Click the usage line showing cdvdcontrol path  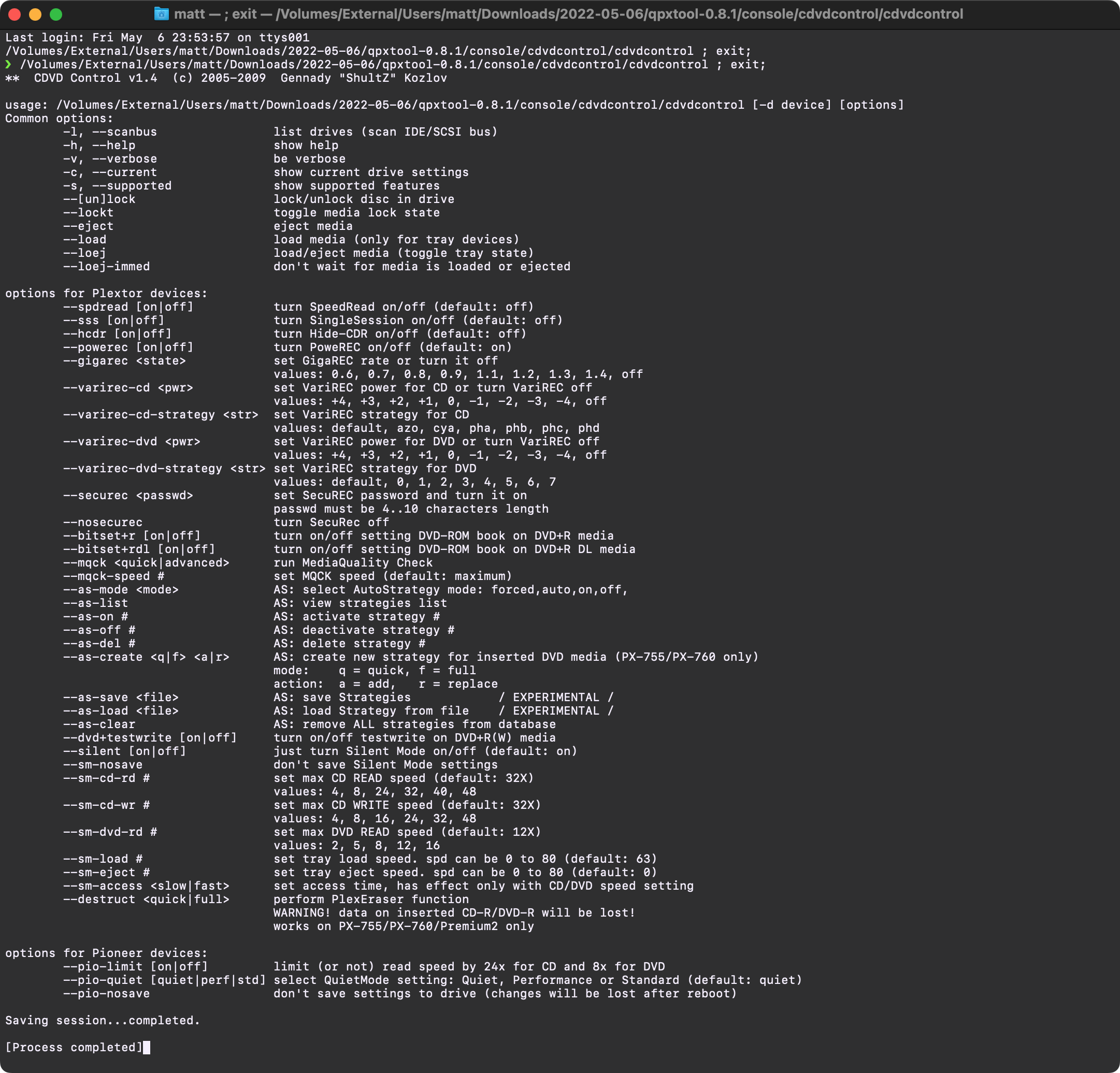click(451, 105)
